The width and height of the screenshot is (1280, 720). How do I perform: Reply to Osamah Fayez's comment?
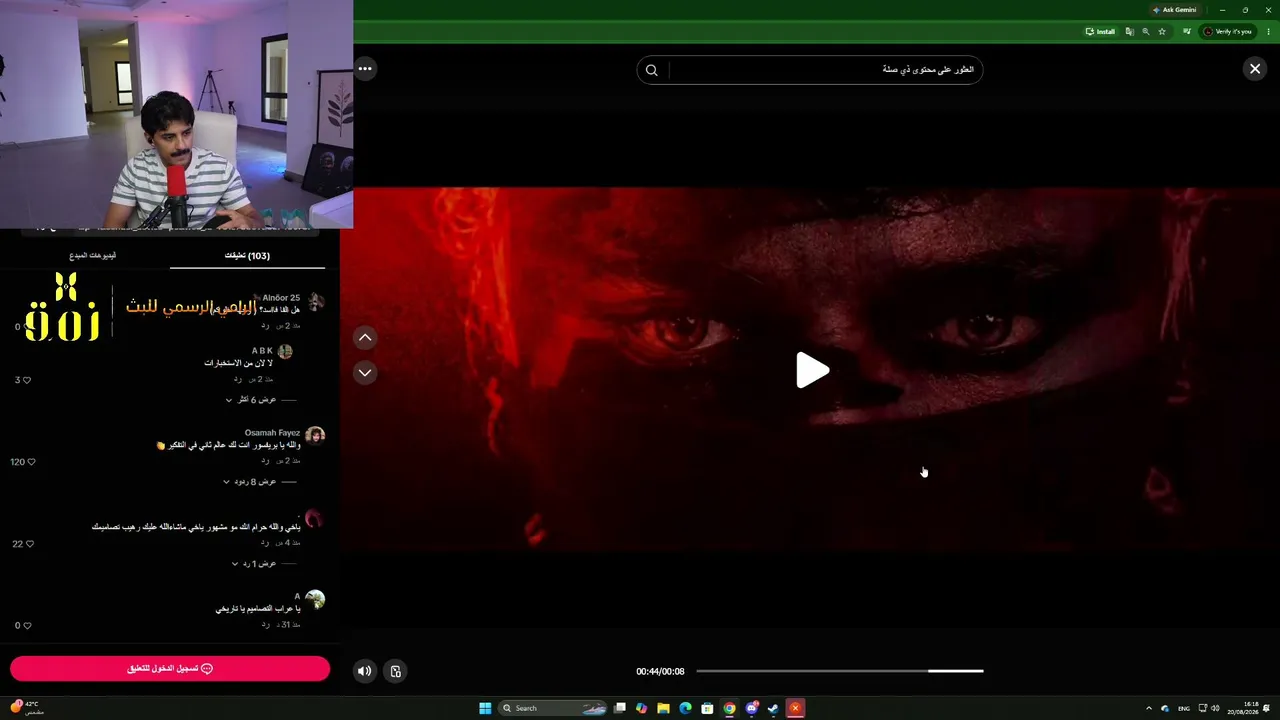click(x=264, y=460)
